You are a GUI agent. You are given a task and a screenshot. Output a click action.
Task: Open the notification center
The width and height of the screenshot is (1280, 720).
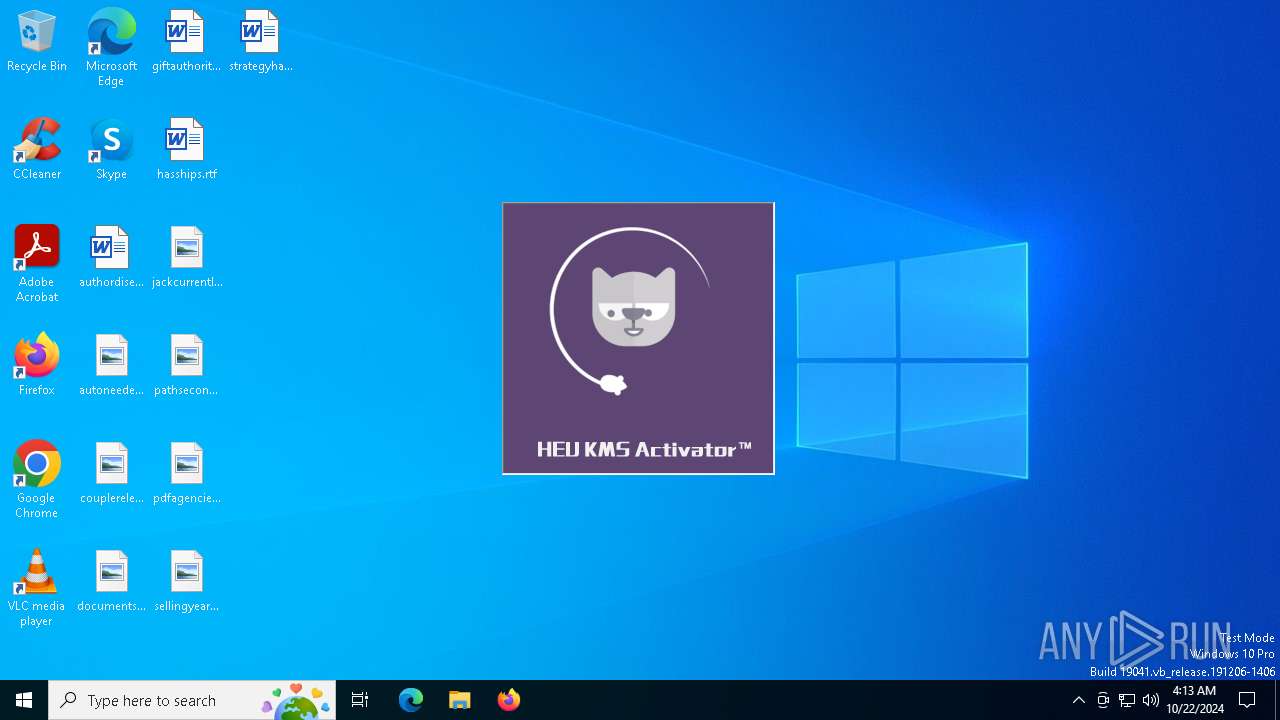click(1248, 700)
